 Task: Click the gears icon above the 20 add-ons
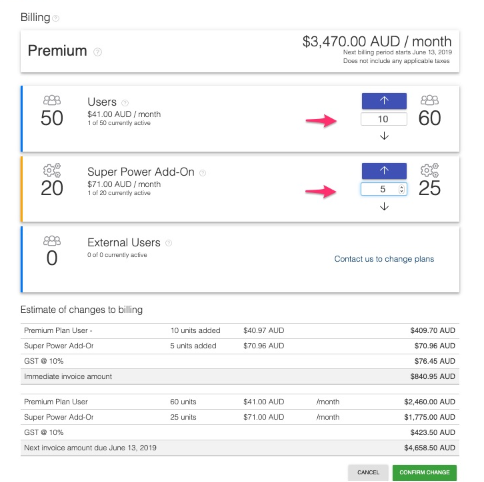52,170
